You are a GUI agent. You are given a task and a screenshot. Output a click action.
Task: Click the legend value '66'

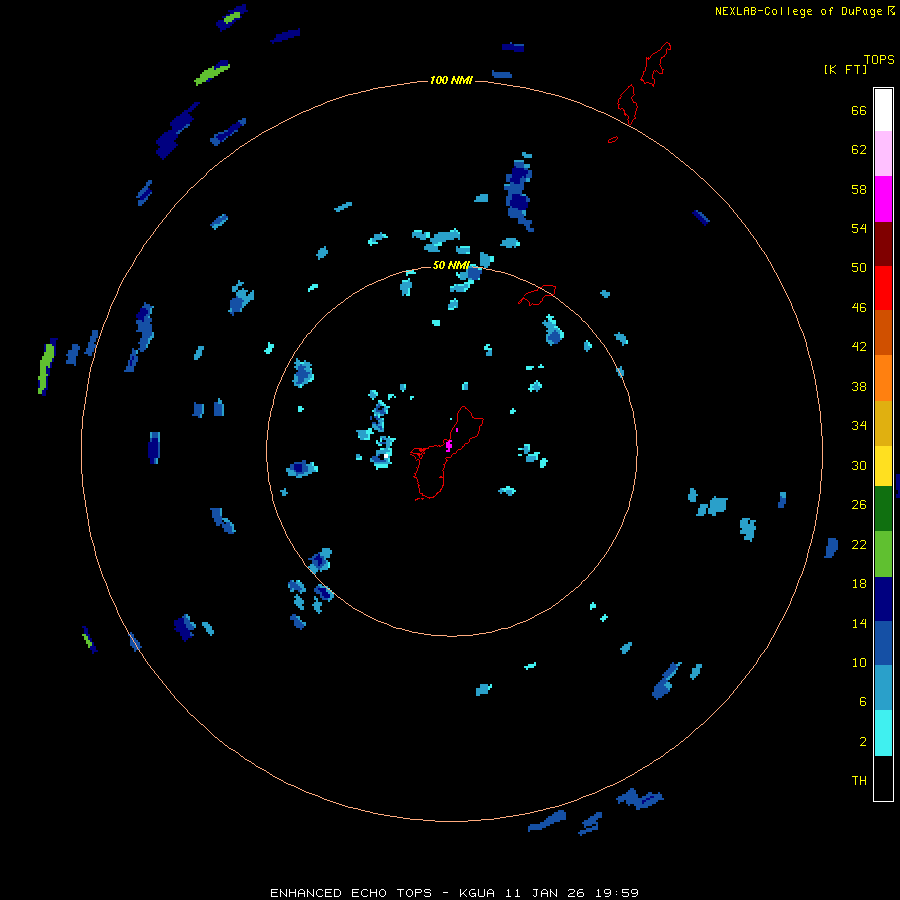[x=859, y=110]
